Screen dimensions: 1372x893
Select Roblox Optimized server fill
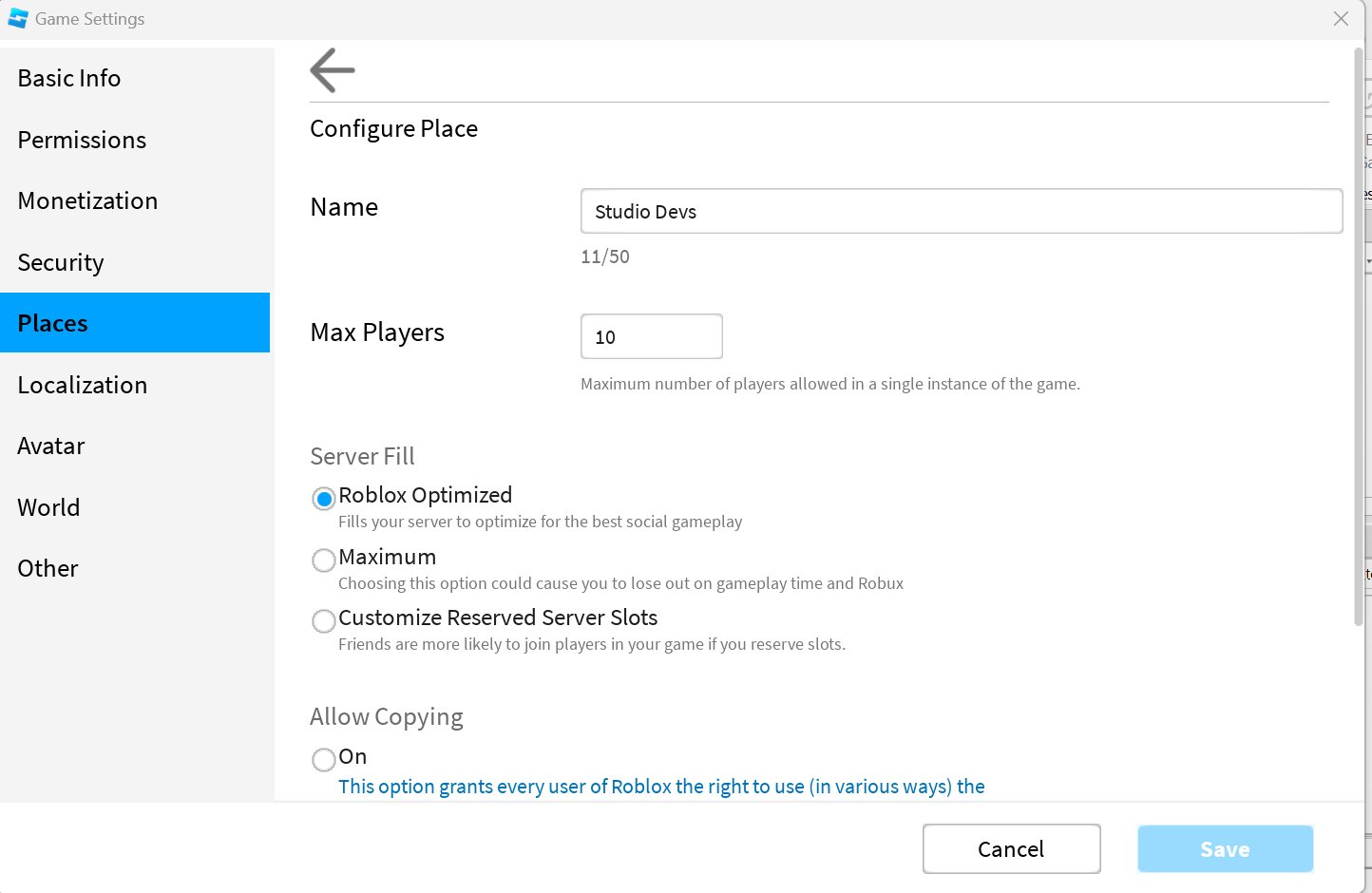[324, 499]
